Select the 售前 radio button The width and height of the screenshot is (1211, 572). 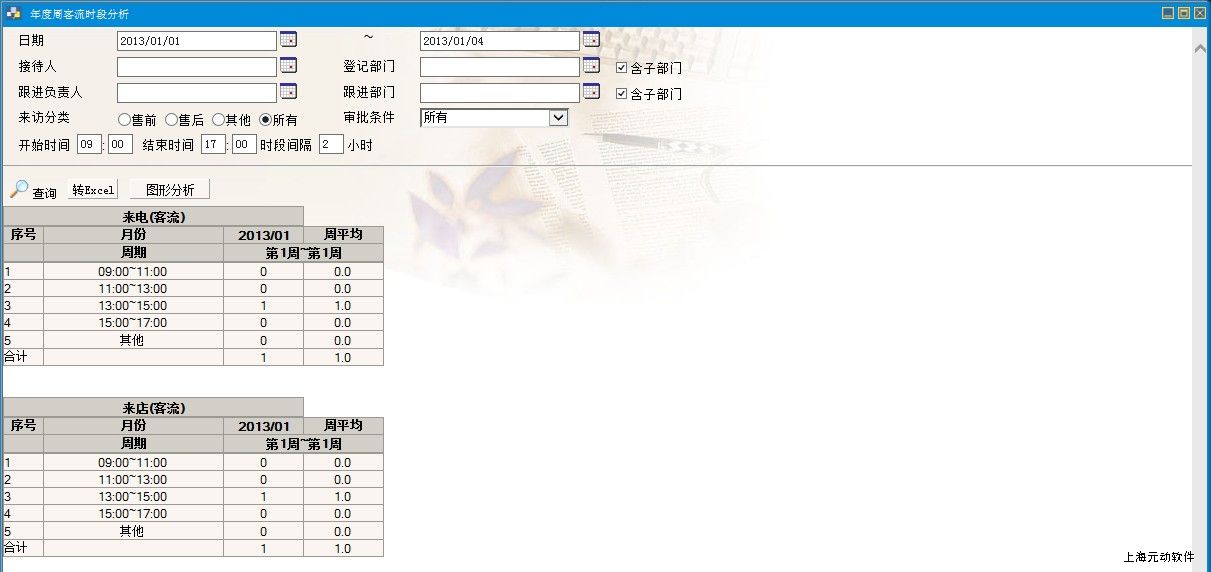tap(124, 119)
